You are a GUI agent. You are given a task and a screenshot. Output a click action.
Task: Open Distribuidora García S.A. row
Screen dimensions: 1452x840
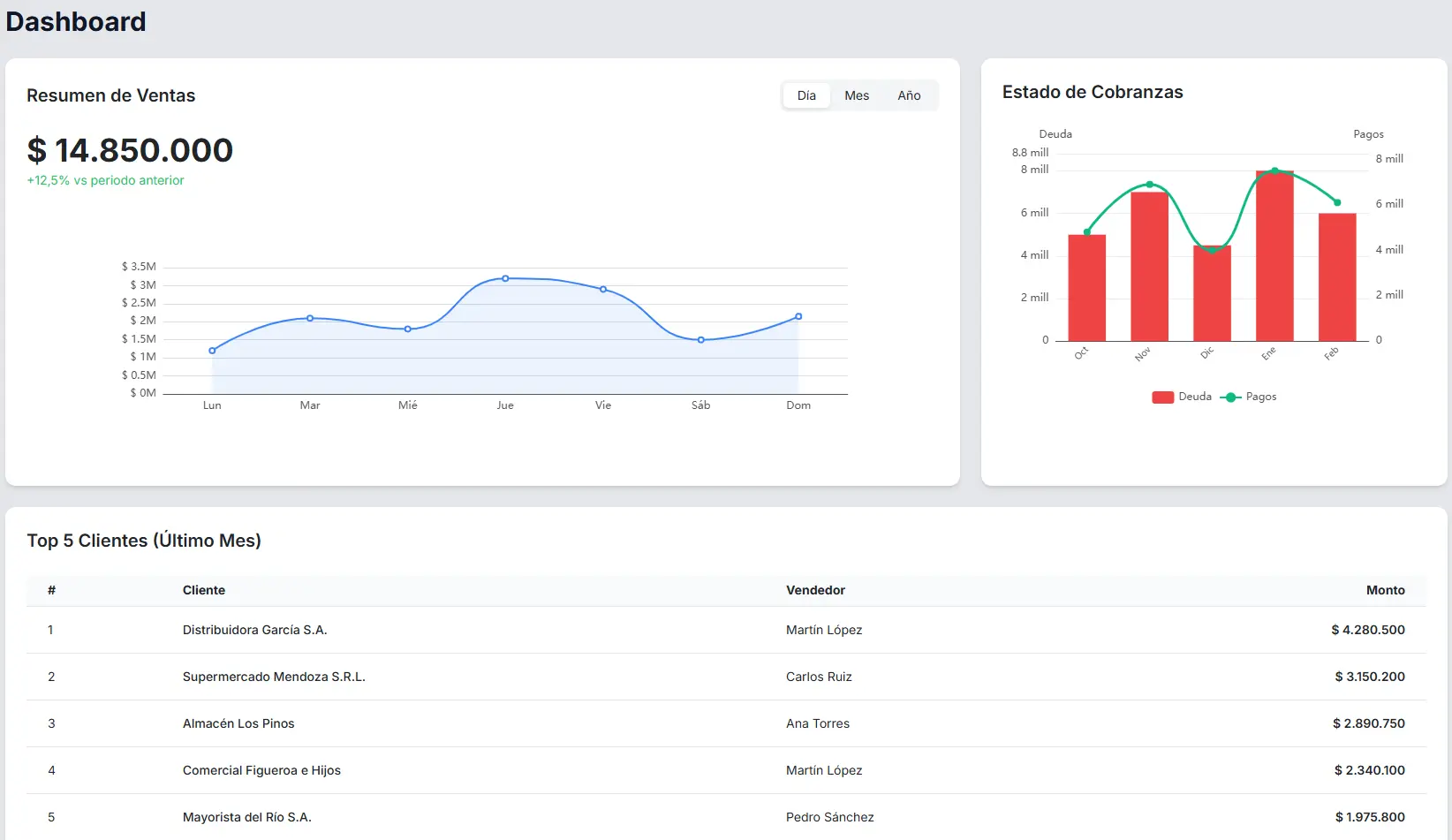pos(254,630)
